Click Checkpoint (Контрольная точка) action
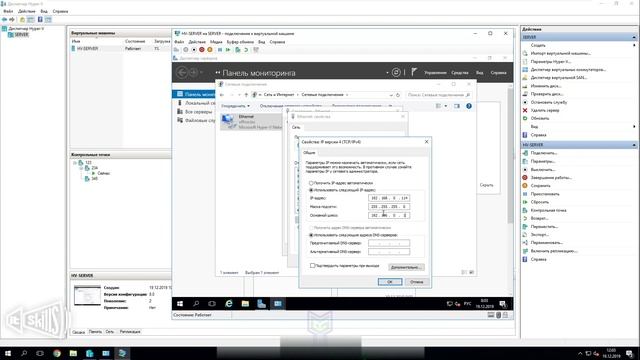Viewport: 640px width, 360px height. click(548, 210)
